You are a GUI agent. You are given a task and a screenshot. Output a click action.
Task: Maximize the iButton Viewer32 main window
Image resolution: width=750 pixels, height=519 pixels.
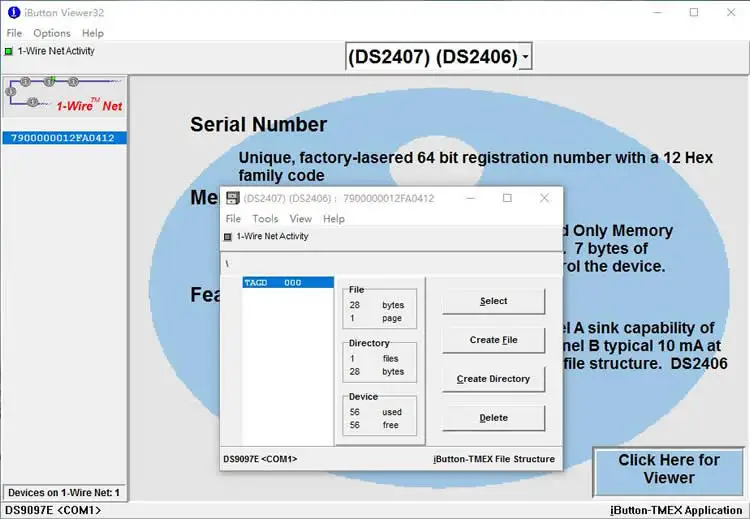(x=694, y=12)
